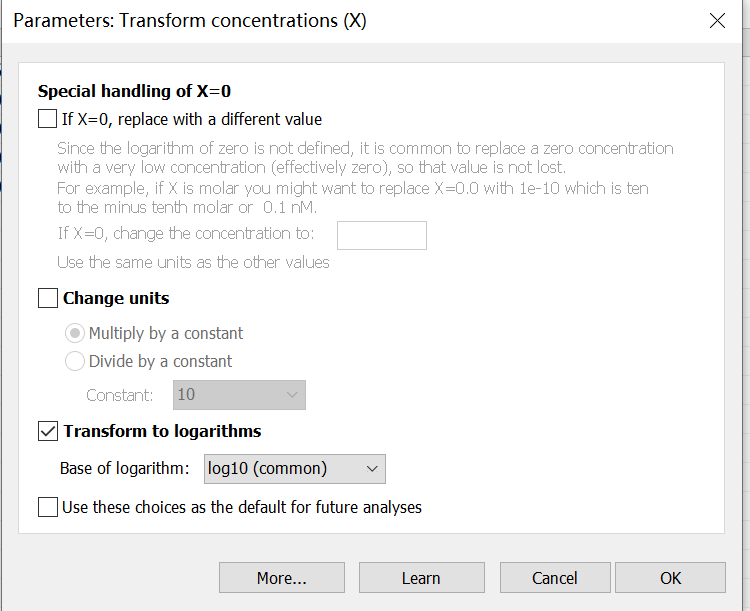Viewport: 750px width, 611px height.
Task: Check the Change units checkbox
Action: tap(48, 298)
